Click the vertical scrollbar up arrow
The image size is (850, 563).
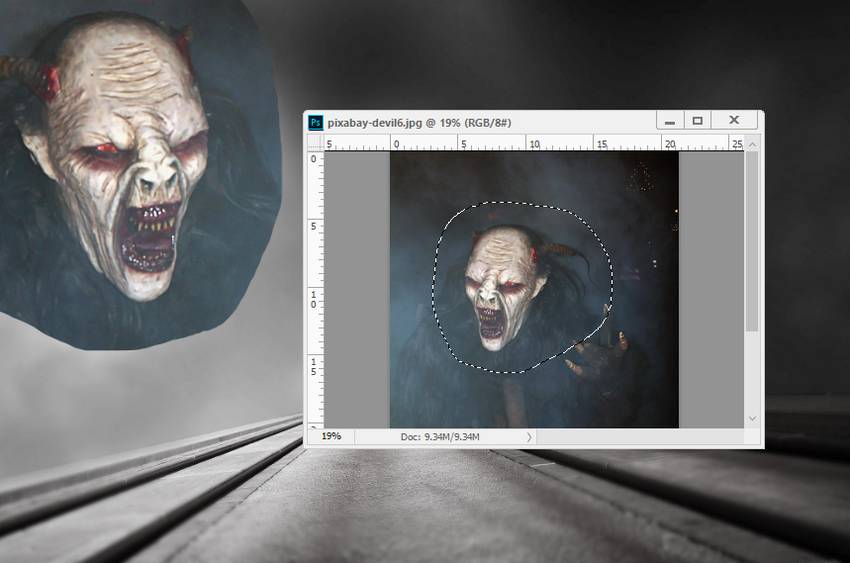coord(752,144)
